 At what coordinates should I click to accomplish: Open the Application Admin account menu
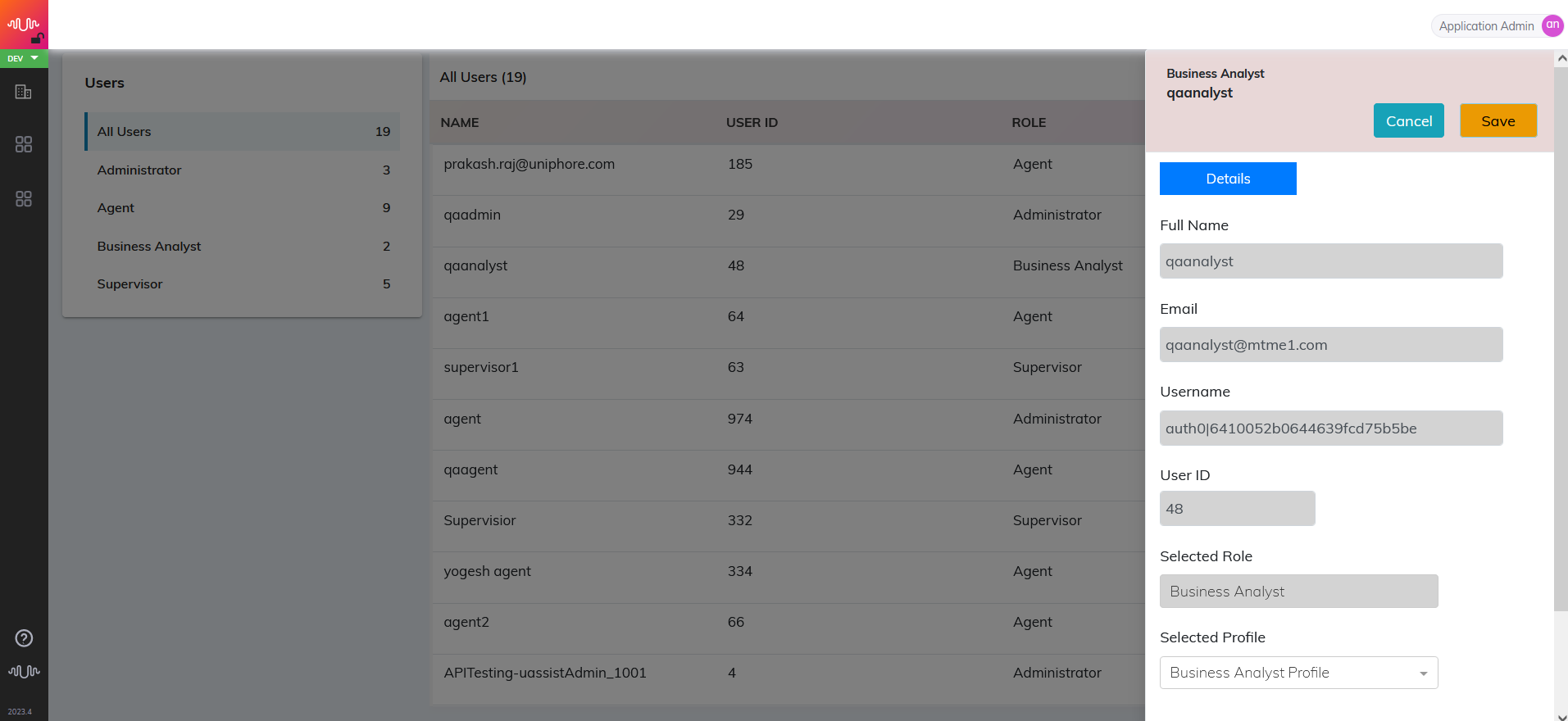[1486, 26]
